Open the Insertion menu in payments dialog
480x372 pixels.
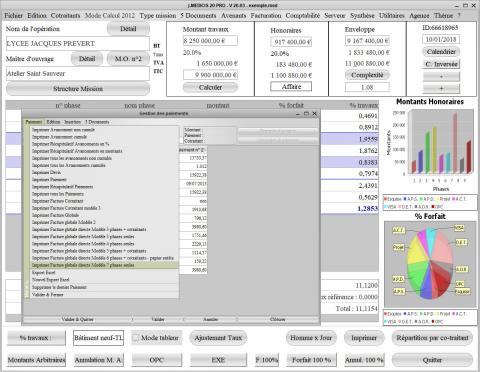72,122
